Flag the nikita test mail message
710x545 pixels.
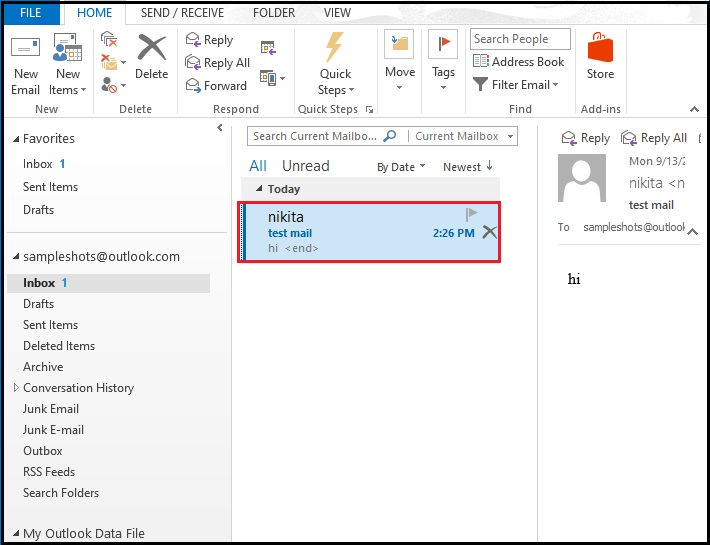coord(472,214)
